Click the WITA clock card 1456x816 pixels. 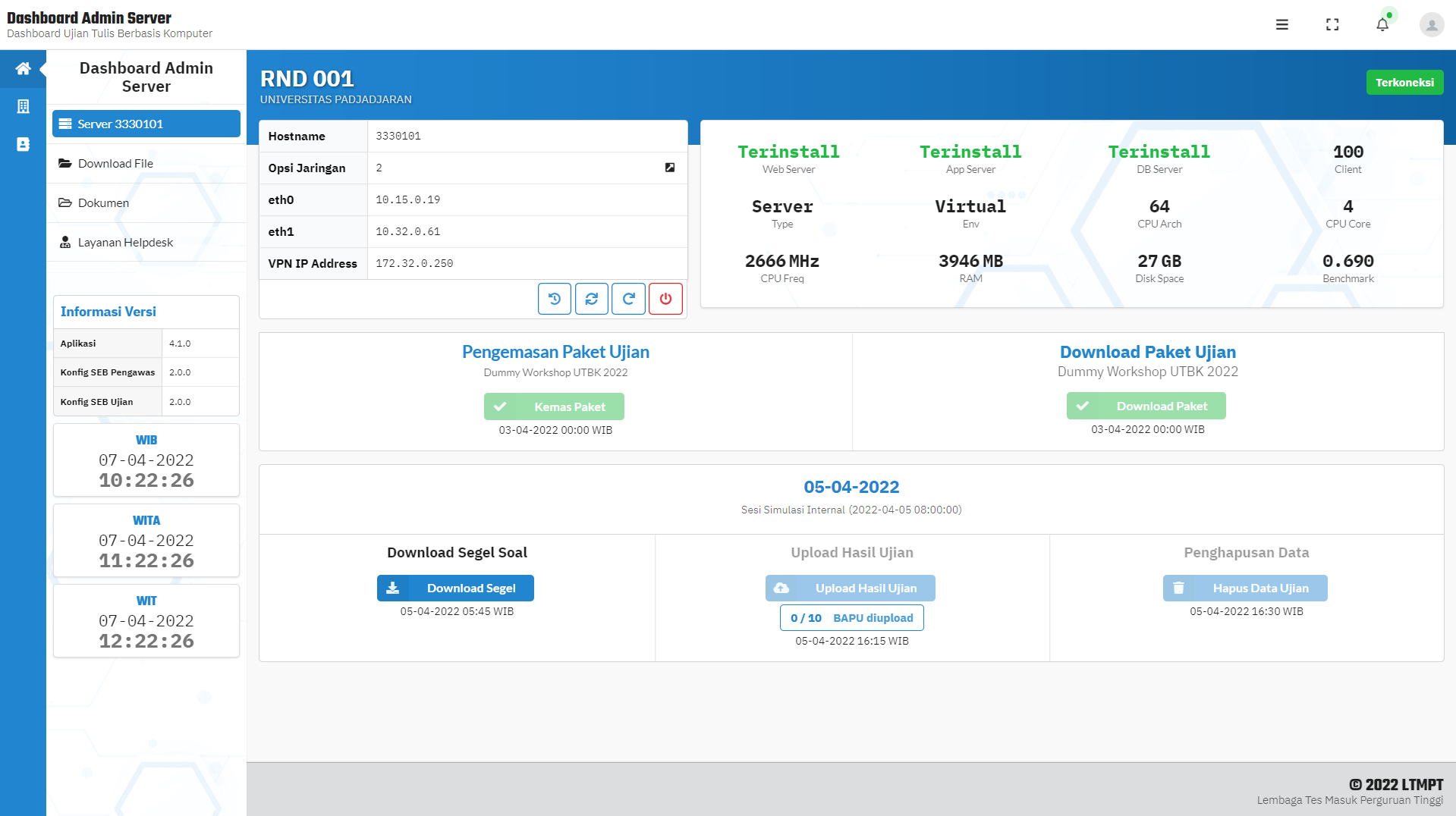[146, 541]
